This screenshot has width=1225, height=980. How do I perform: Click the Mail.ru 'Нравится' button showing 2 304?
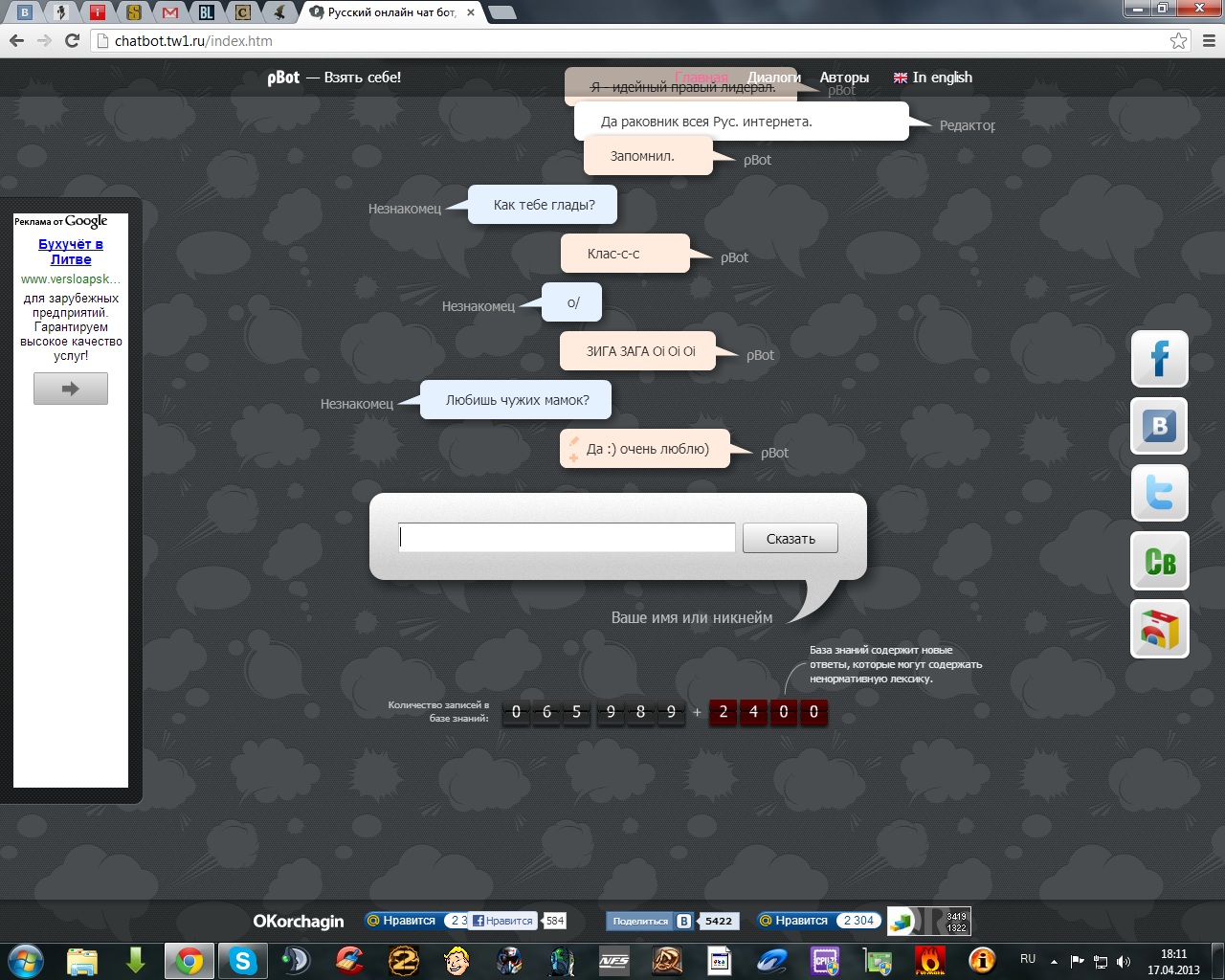click(x=818, y=921)
